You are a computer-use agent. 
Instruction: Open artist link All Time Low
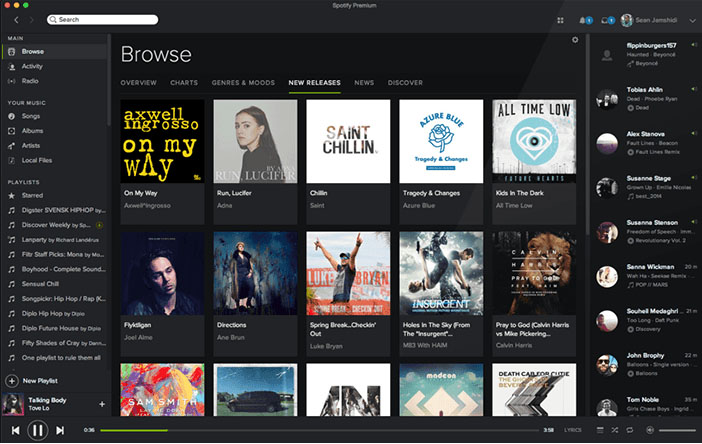(x=514, y=206)
